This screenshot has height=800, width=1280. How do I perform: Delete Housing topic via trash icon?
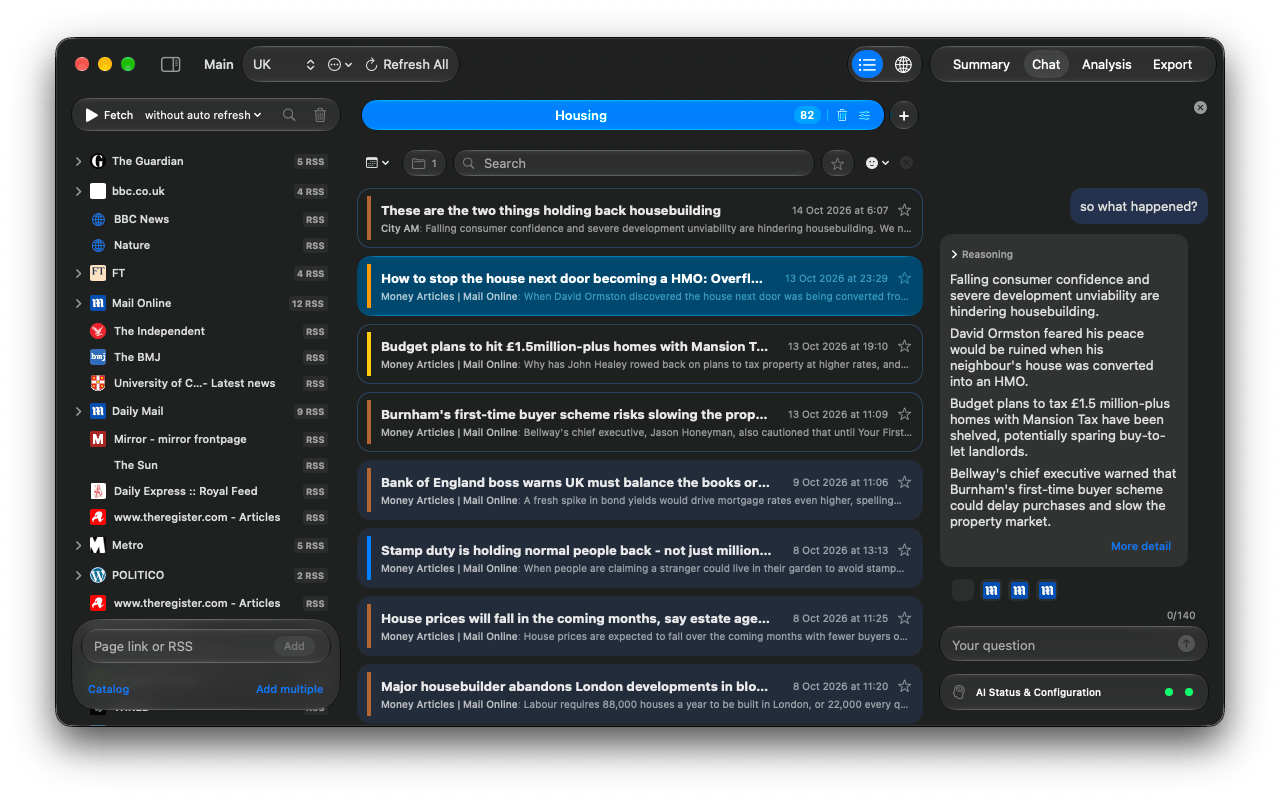click(x=842, y=115)
